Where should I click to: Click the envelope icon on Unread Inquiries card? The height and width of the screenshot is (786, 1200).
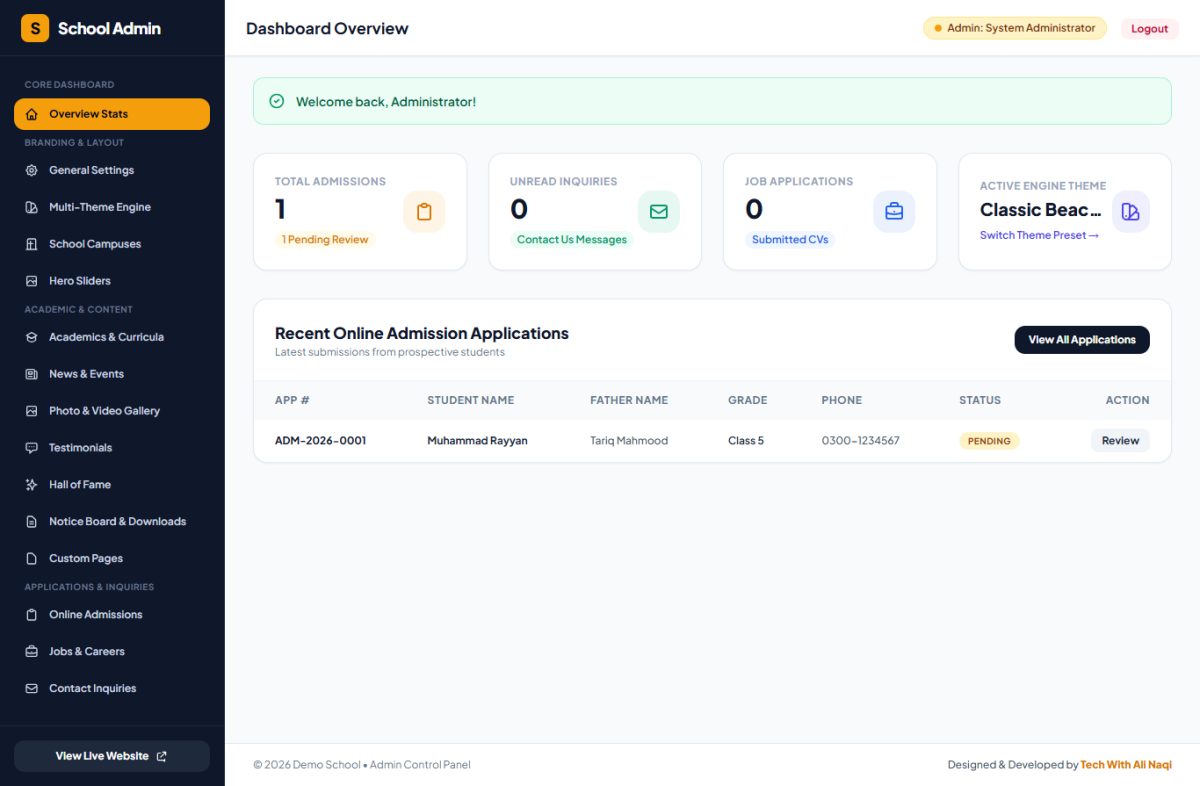pyautogui.click(x=659, y=212)
